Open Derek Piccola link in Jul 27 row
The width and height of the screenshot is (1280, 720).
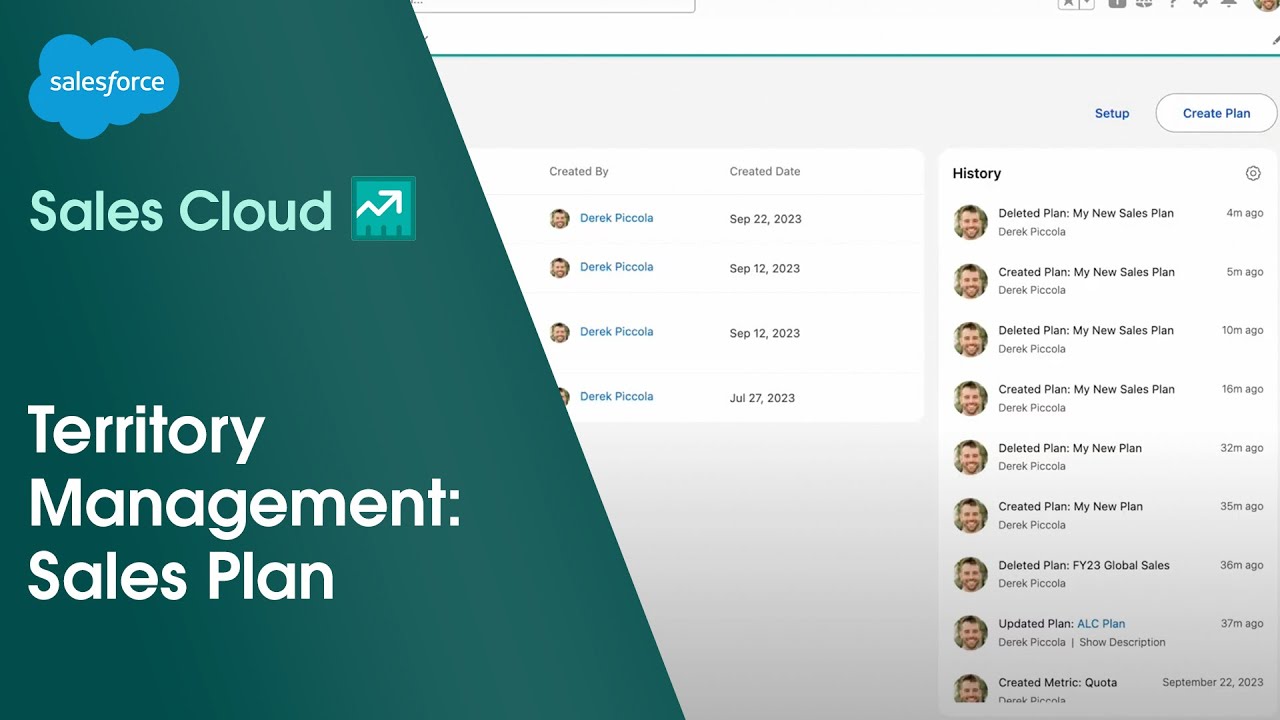(x=616, y=397)
